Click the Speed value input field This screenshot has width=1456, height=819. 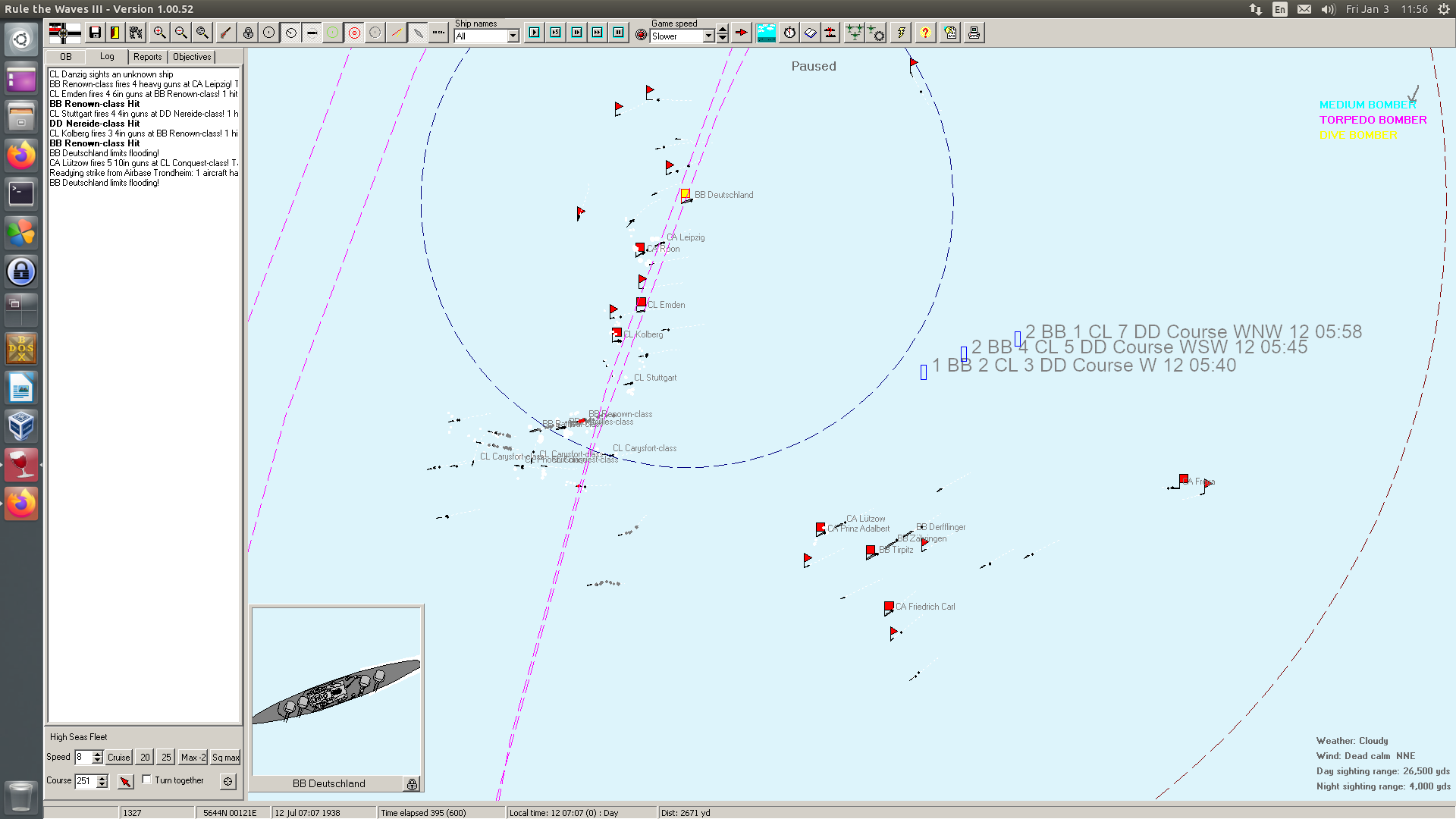[83, 758]
